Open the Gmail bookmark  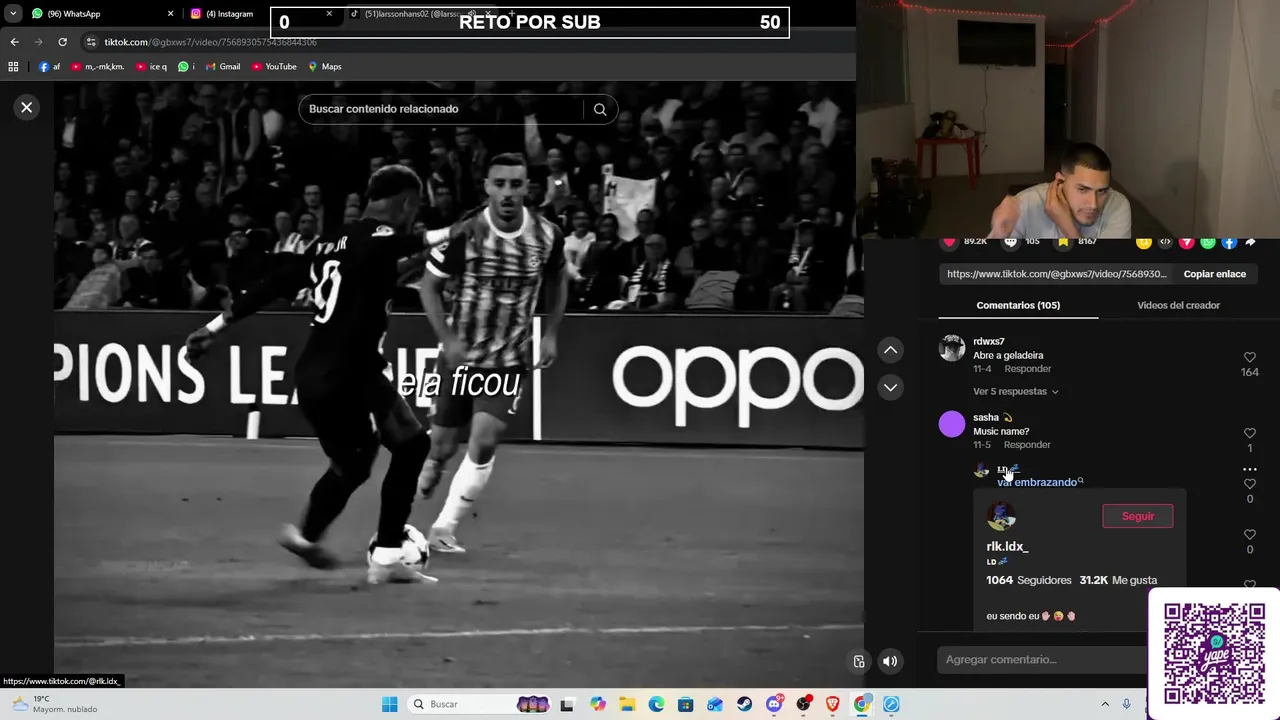pyautogui.click(x=223, y=67)
